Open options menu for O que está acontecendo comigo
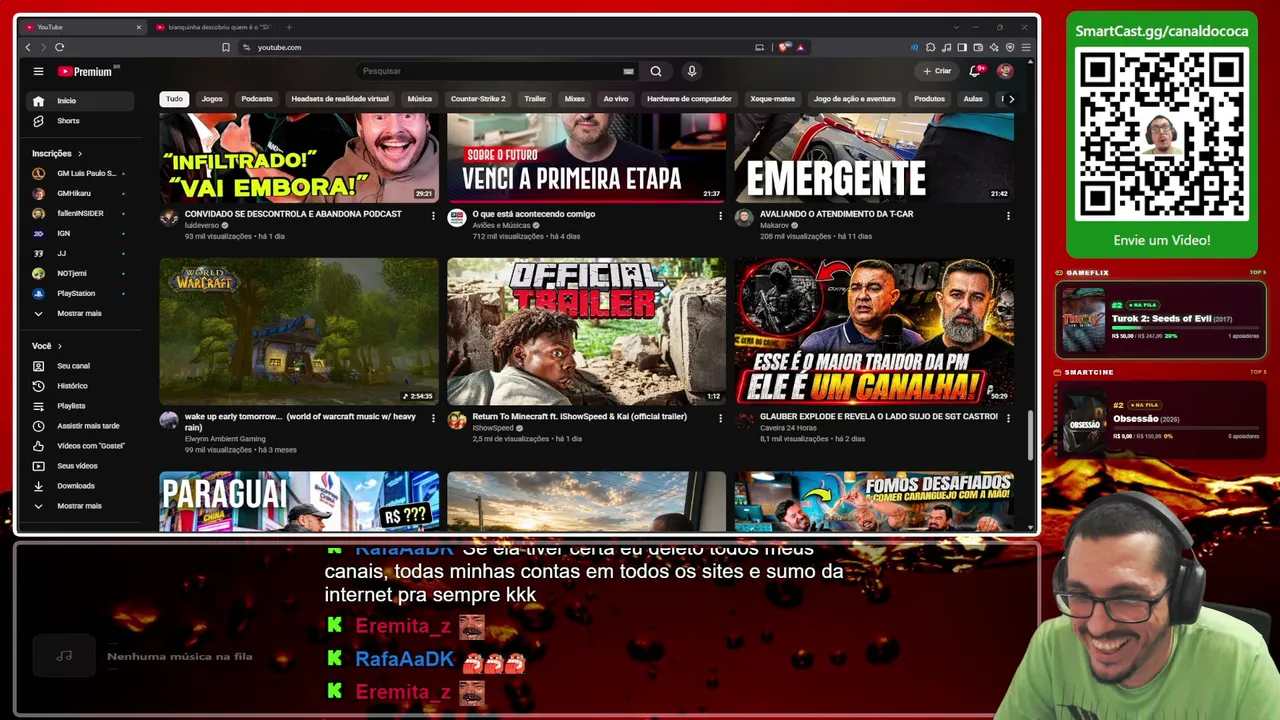The height and width of the screenshot is (720, 1280). point(720,216)
